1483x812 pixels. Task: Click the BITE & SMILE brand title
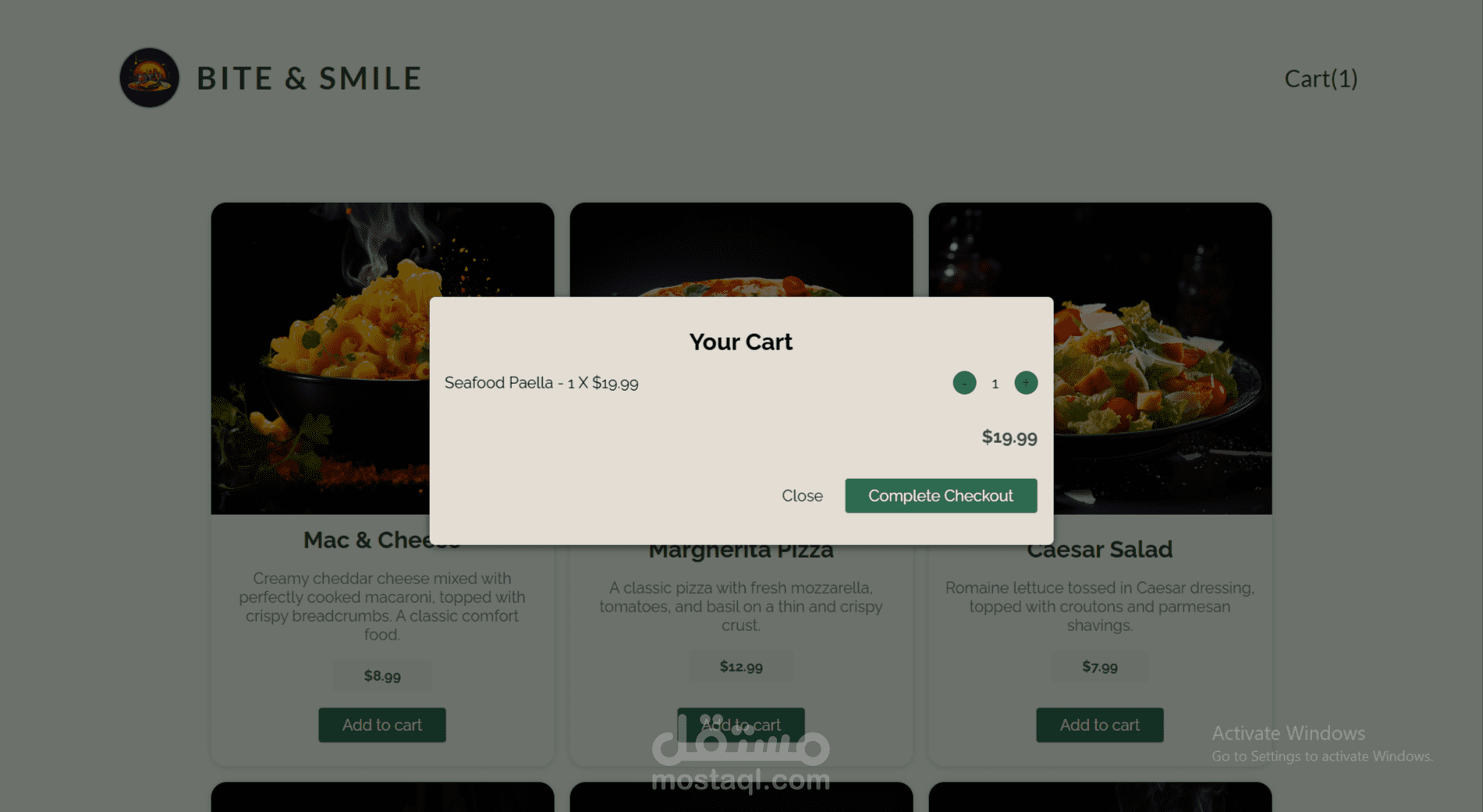309,79
